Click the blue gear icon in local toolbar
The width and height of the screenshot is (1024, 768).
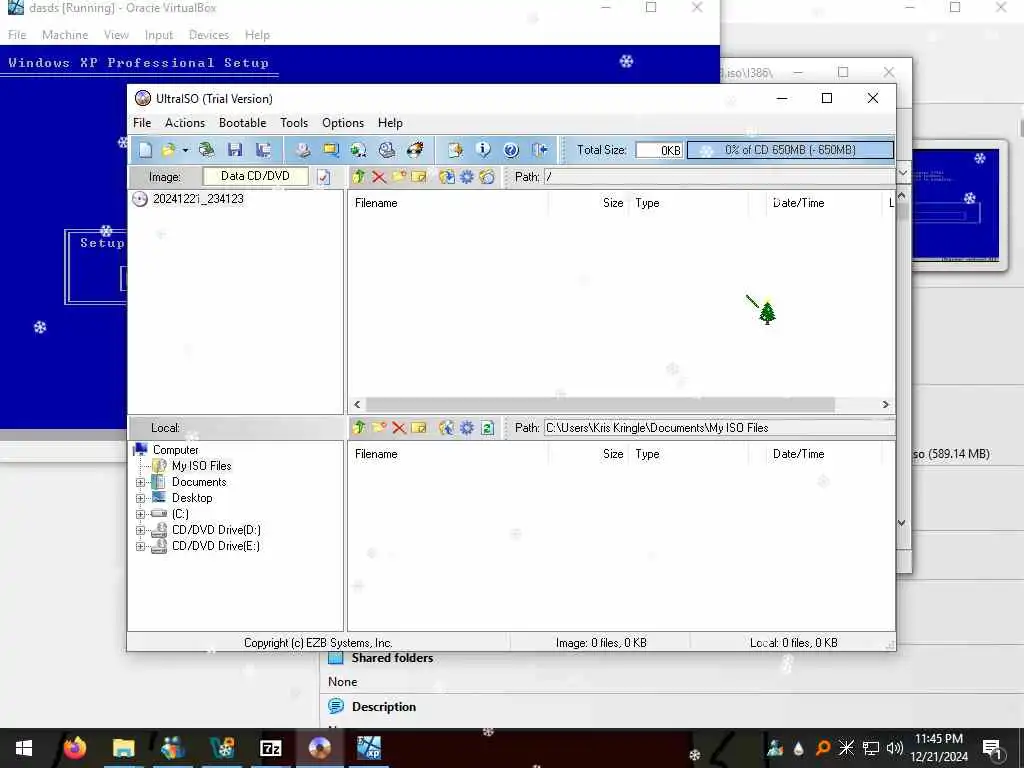pos(467,428)
